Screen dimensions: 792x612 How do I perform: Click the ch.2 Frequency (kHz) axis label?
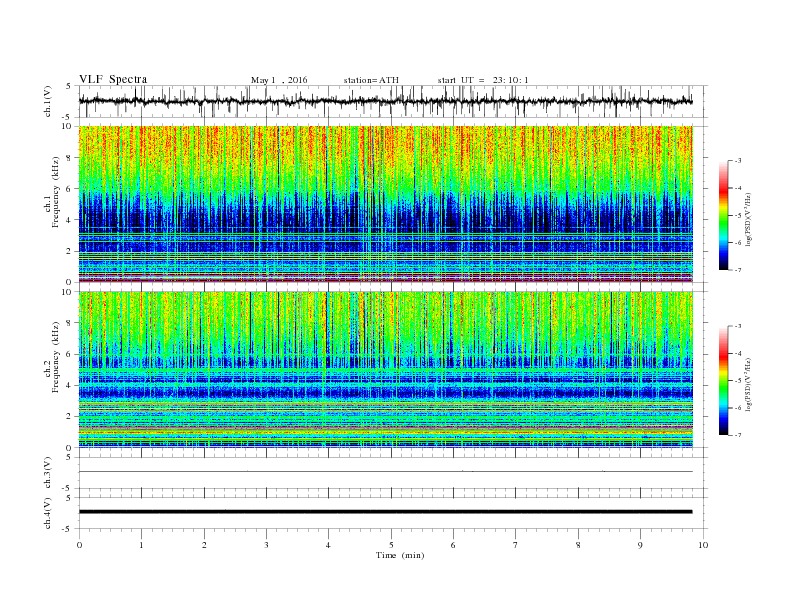52,357
